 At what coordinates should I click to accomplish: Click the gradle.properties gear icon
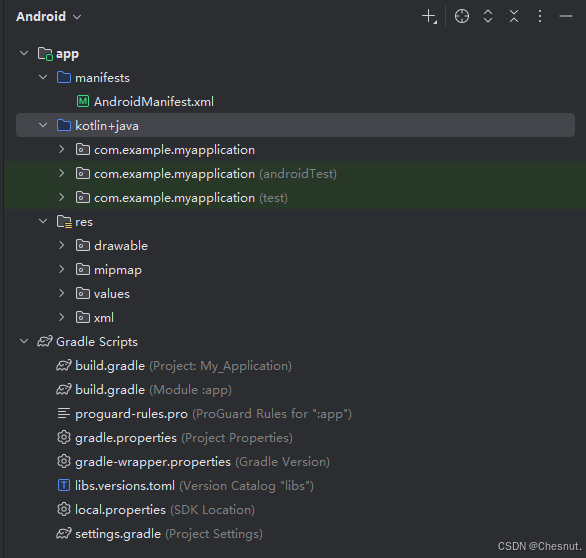64,437
